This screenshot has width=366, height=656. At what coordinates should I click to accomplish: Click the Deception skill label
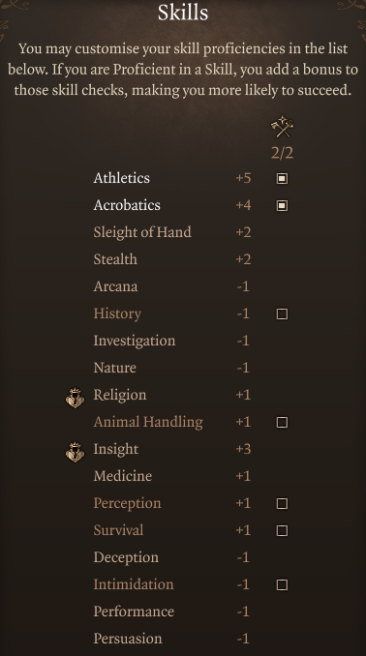[126, 557]
